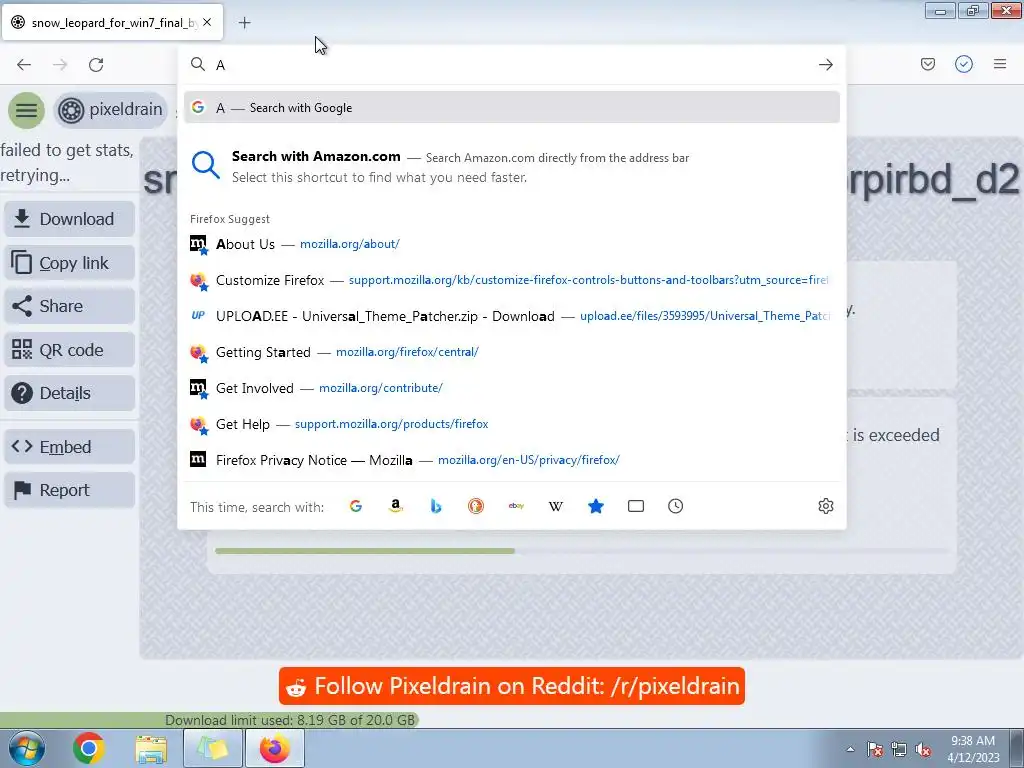
Task: Search bookmarks with star icon
Action: pyautogui.click(x=596, y=506)
